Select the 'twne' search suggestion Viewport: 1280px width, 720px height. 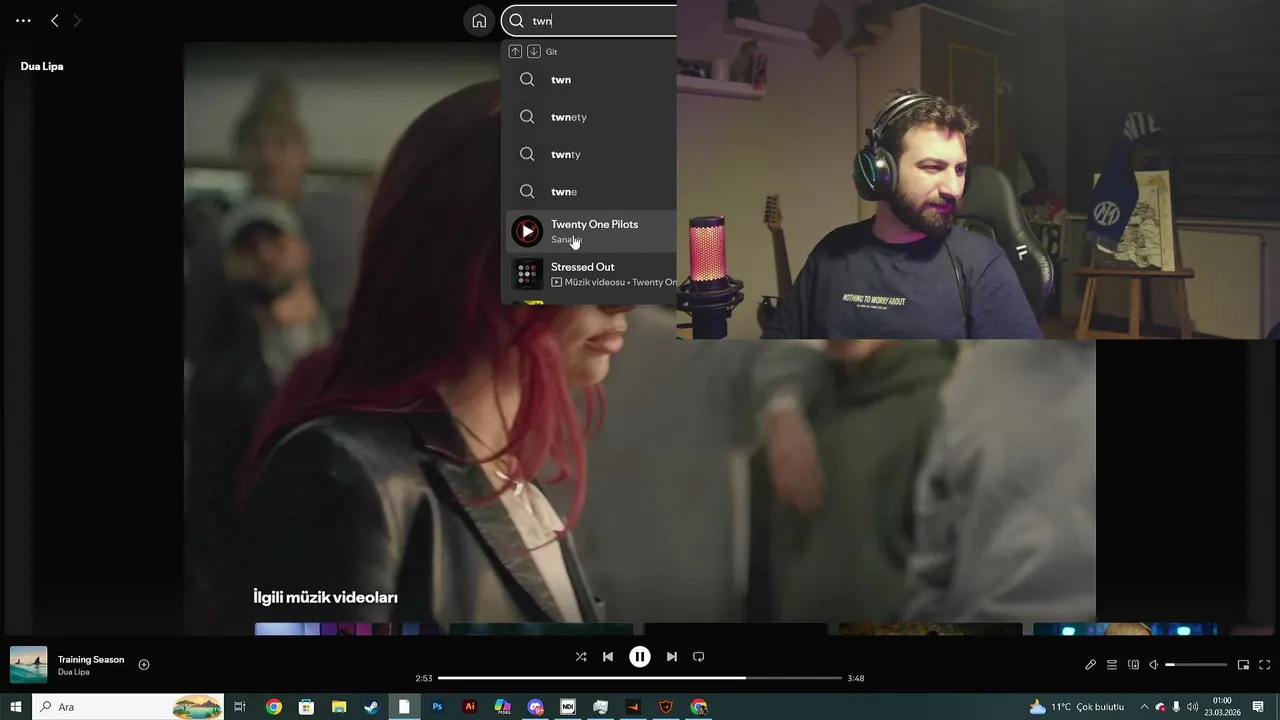590,191
